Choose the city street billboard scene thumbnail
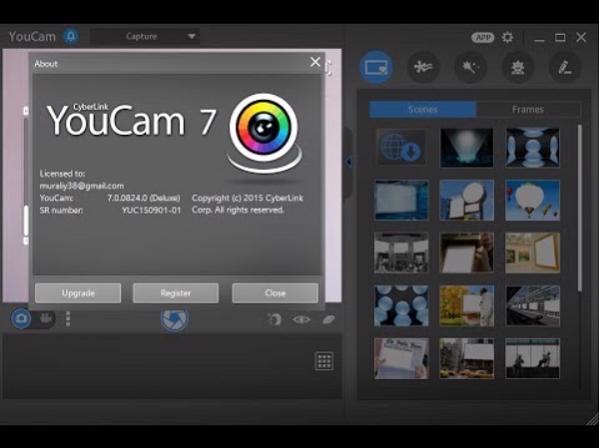600x448 pixels. point(466,358)
